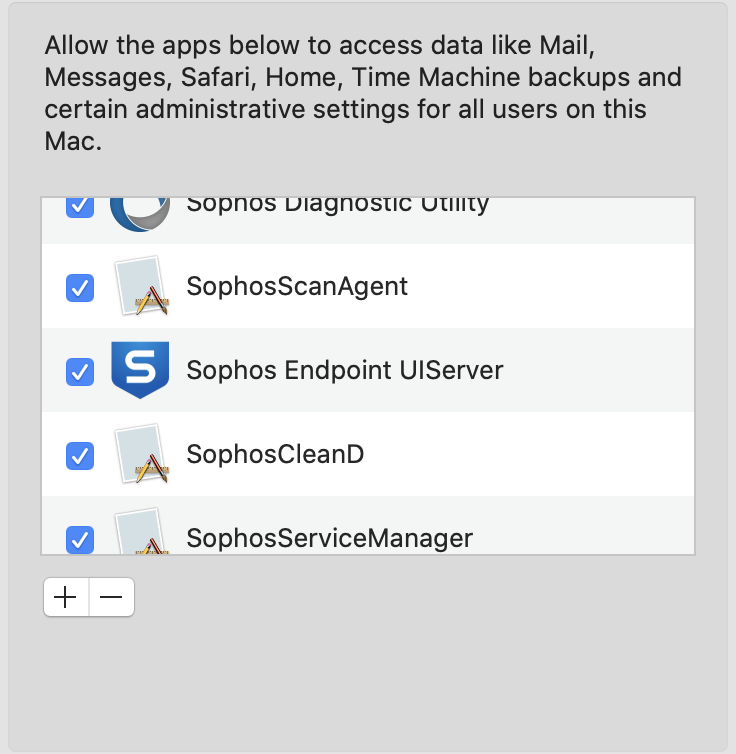Viewport: 736px width, 754px height.
Task: Uncheck the SophosCleanD checkbox
Action: pyautogui.click(x=80, y=456)
